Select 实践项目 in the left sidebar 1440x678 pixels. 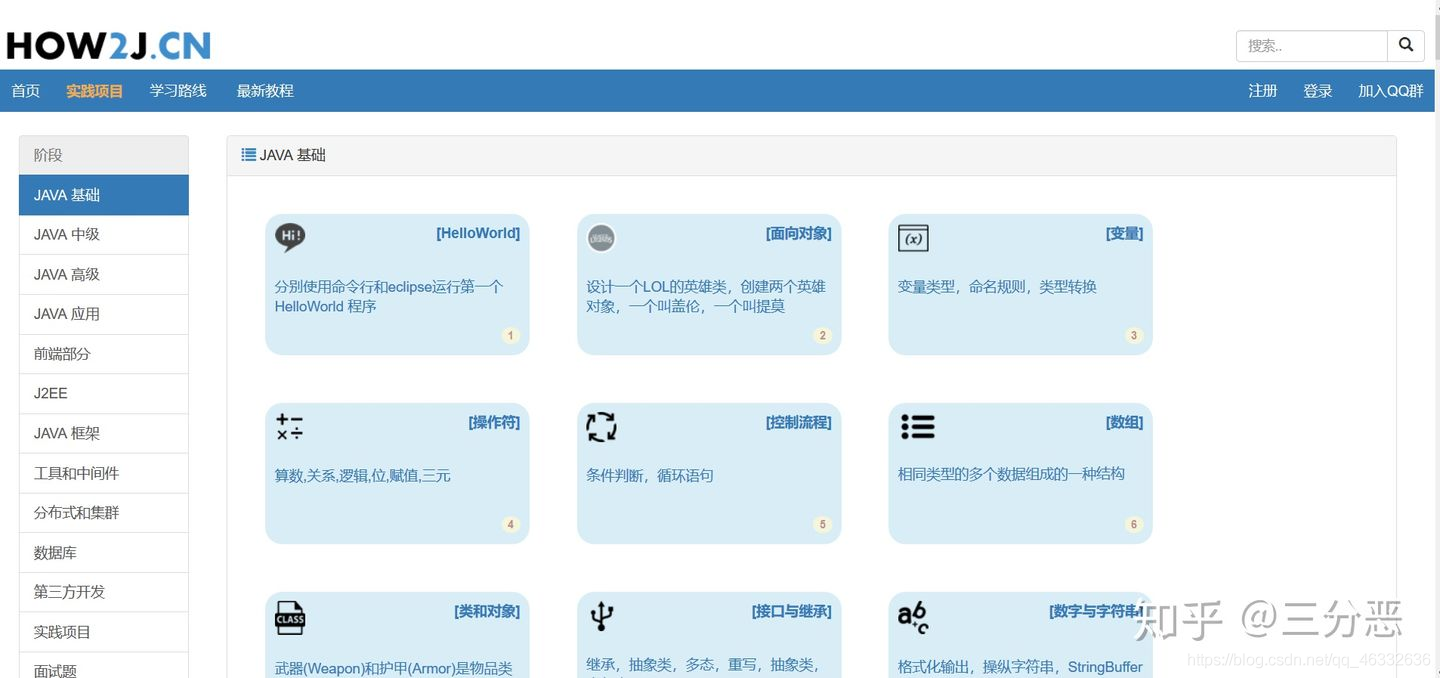pyautogui.click(x=104, y=632)
